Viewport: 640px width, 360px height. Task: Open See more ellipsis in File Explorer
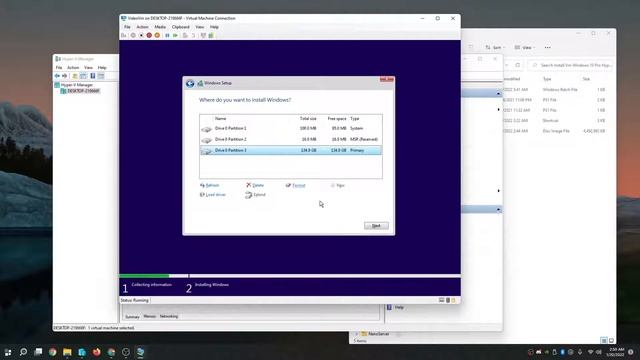548,48
